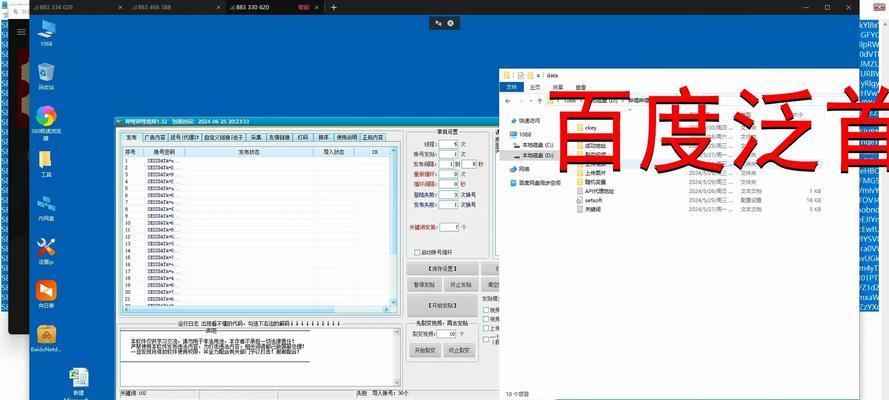Launch the BaiduNetdisk desktop icon
This screenshot has height=400, width=889.
[46, 338]
